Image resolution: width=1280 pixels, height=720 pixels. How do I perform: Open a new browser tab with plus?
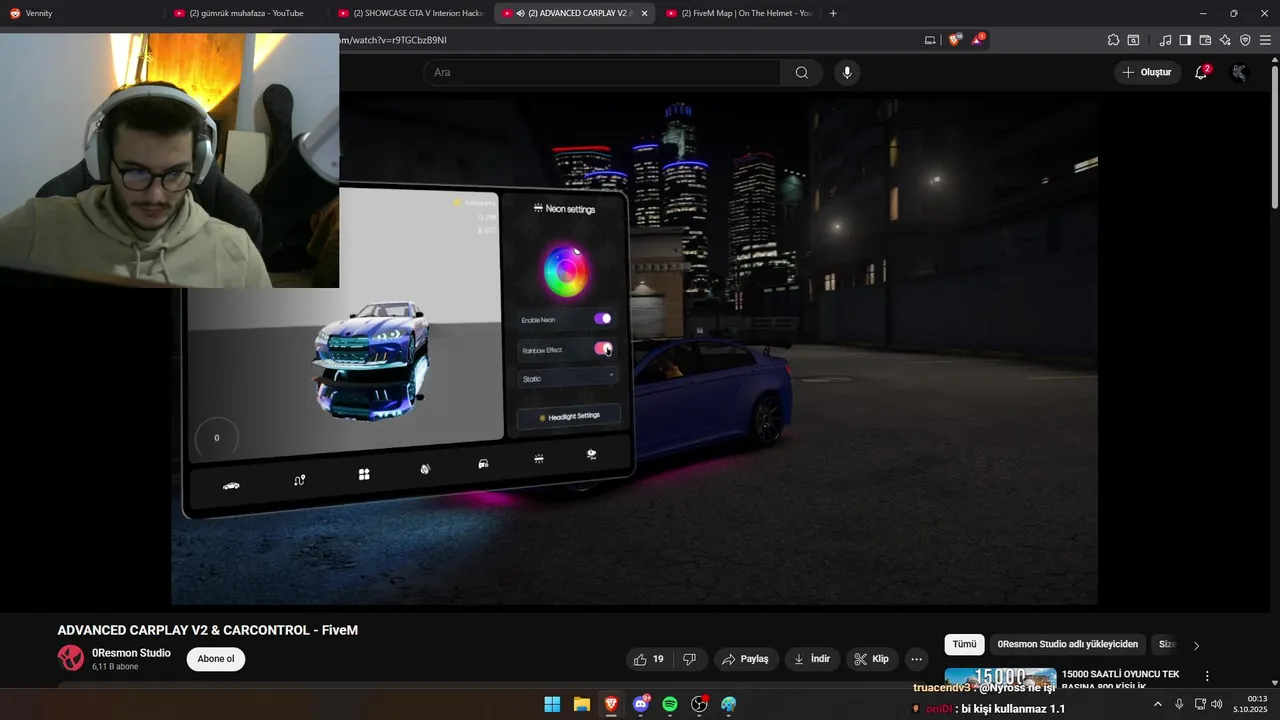coord(833,13)
